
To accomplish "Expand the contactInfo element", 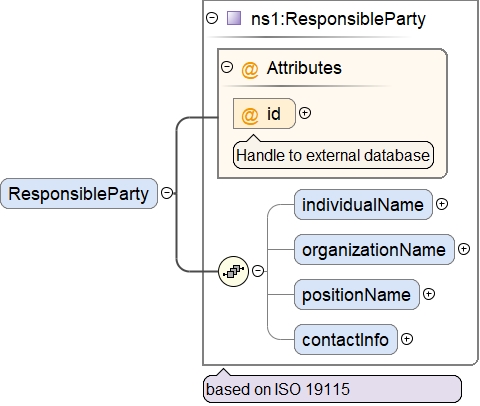I will point(407,339).
